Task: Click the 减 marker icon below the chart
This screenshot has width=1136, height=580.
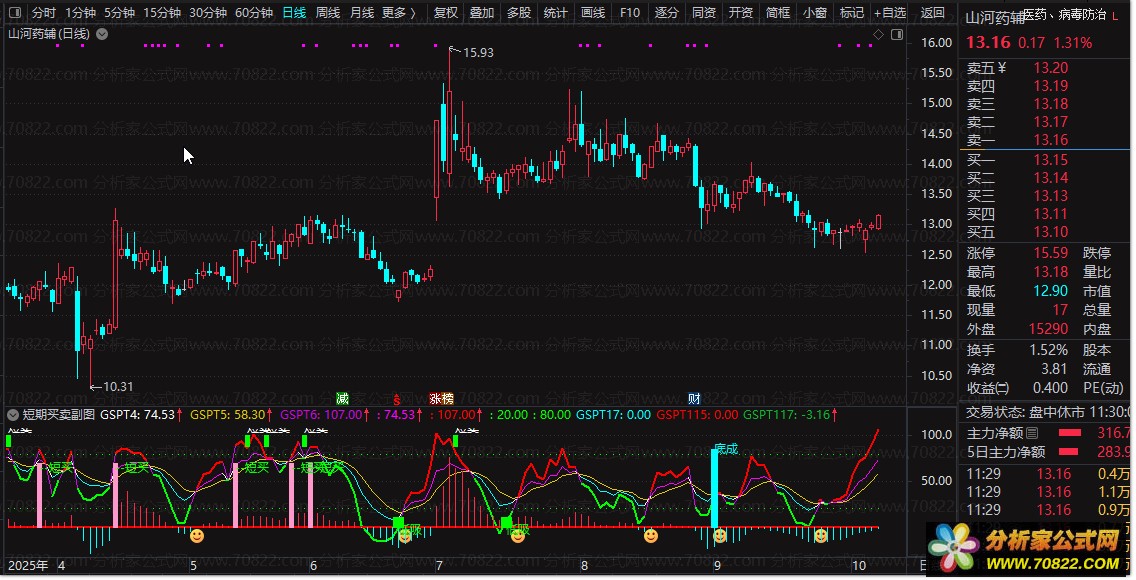Action: pos(343,399)
